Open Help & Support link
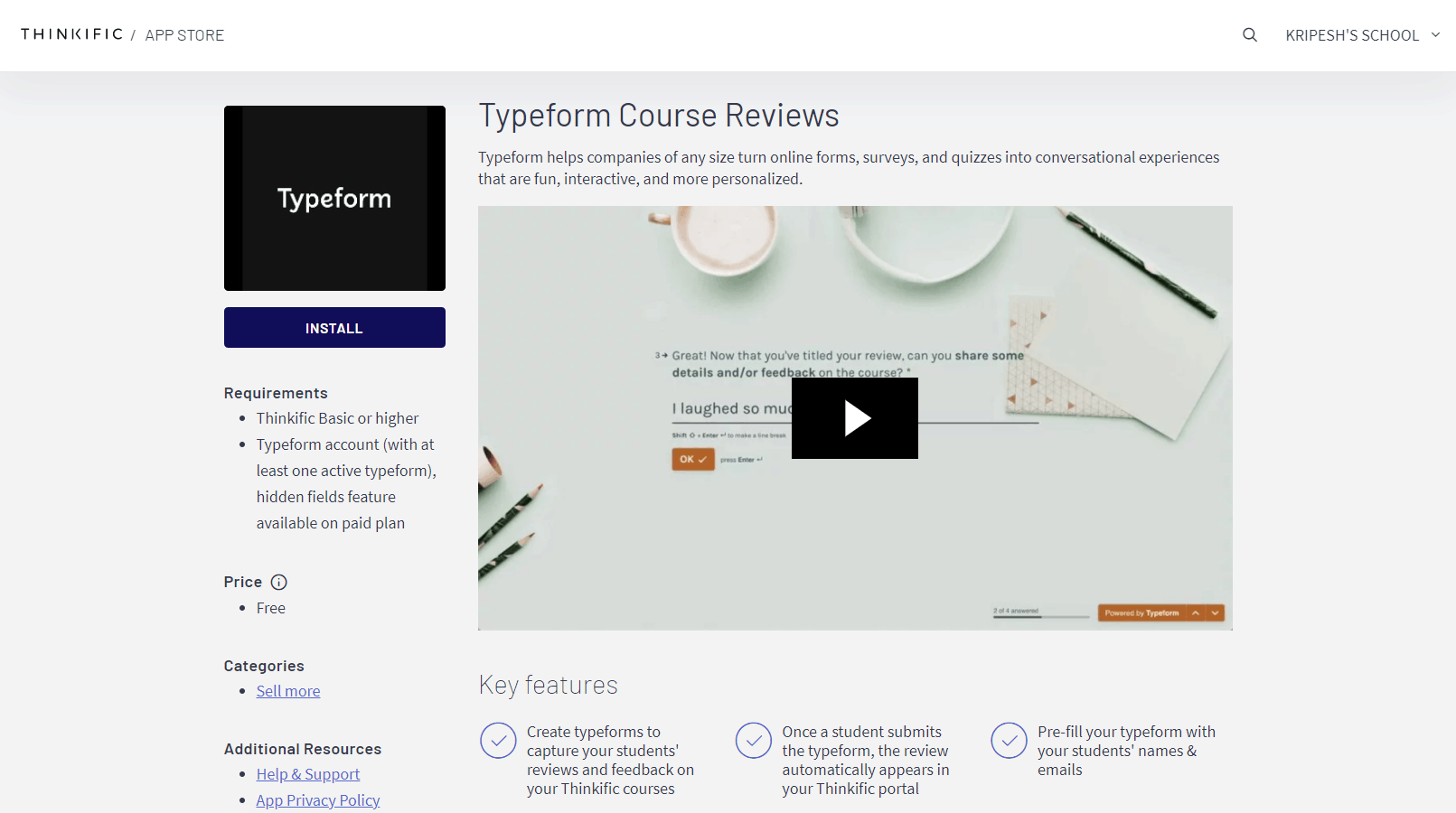Viewport: 1456px width, 813px height. tap(308, 774)
